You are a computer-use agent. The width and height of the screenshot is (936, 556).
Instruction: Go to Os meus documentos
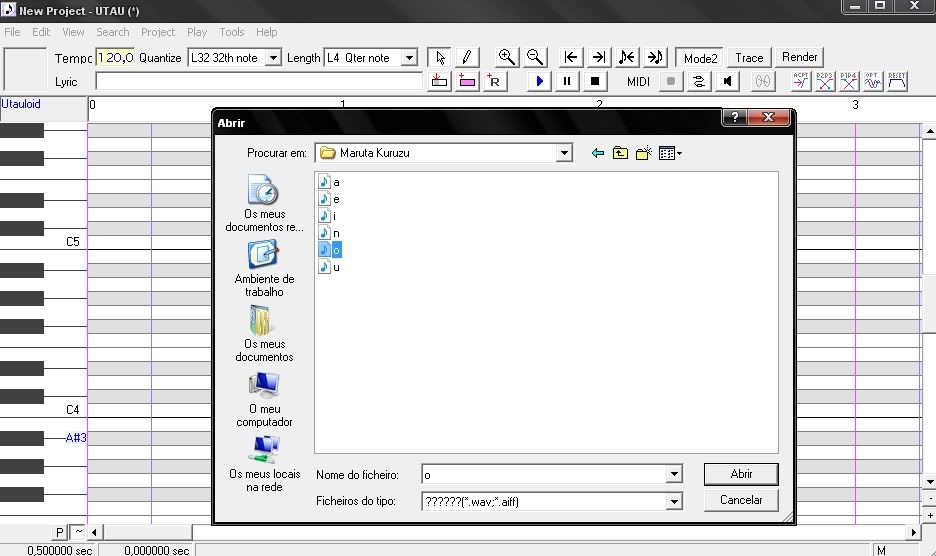(x=264, y=334)
